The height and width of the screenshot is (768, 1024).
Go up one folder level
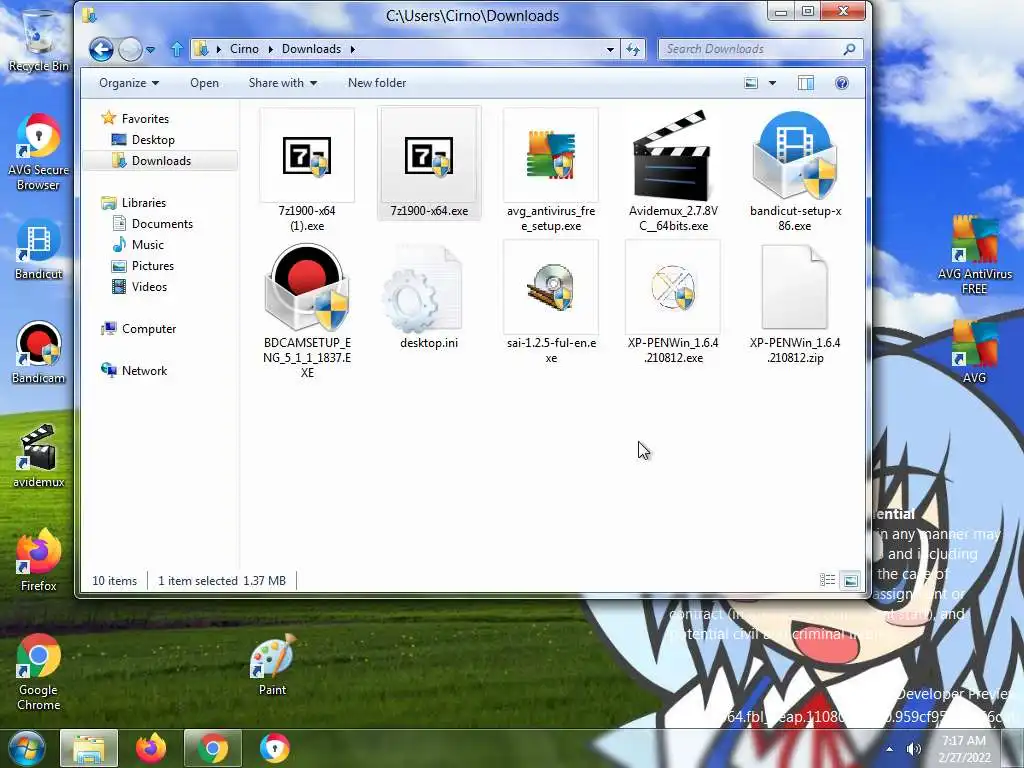click(176, 49)
